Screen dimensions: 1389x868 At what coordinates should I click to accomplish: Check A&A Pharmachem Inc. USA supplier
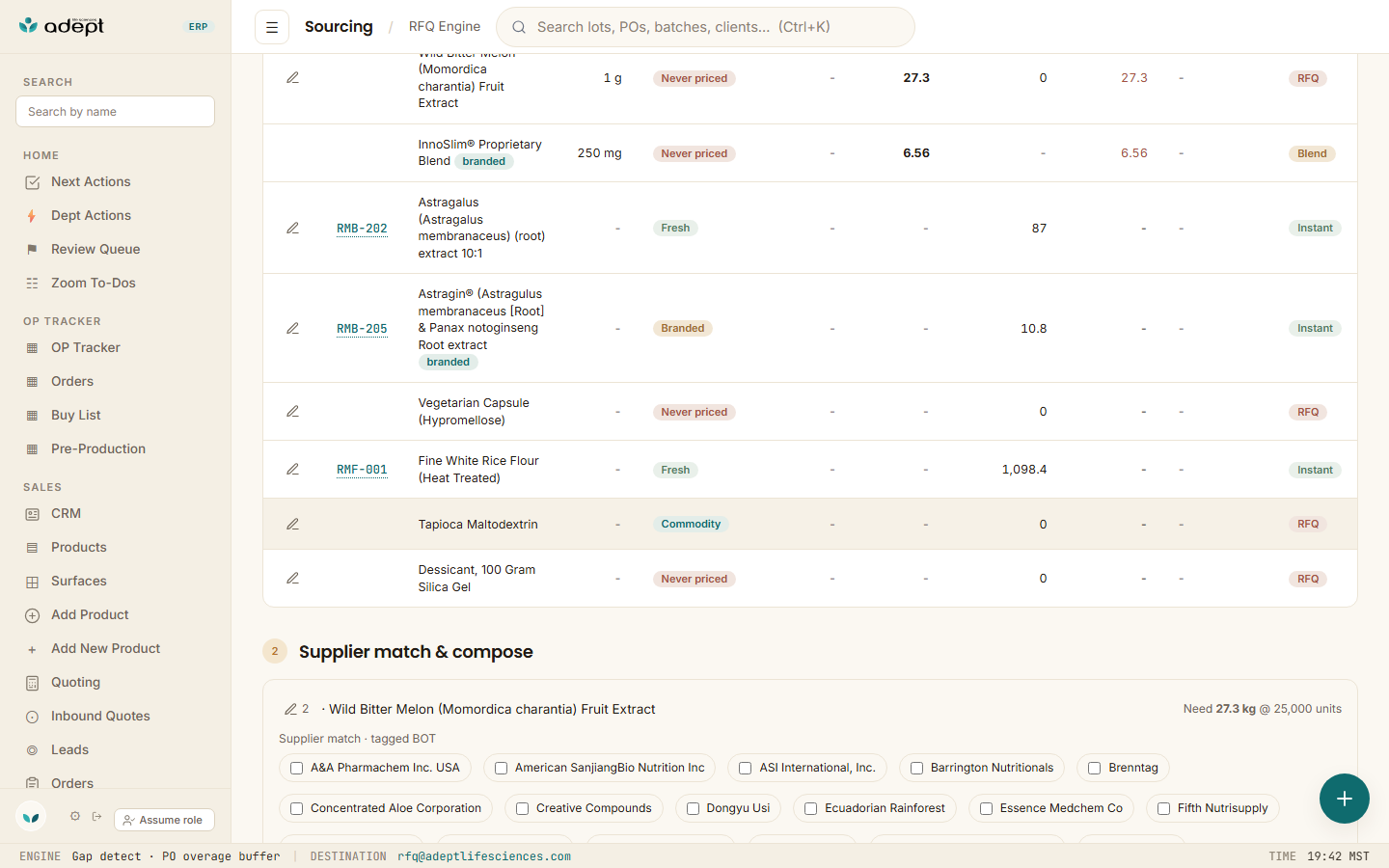click(x=296, y=768)
